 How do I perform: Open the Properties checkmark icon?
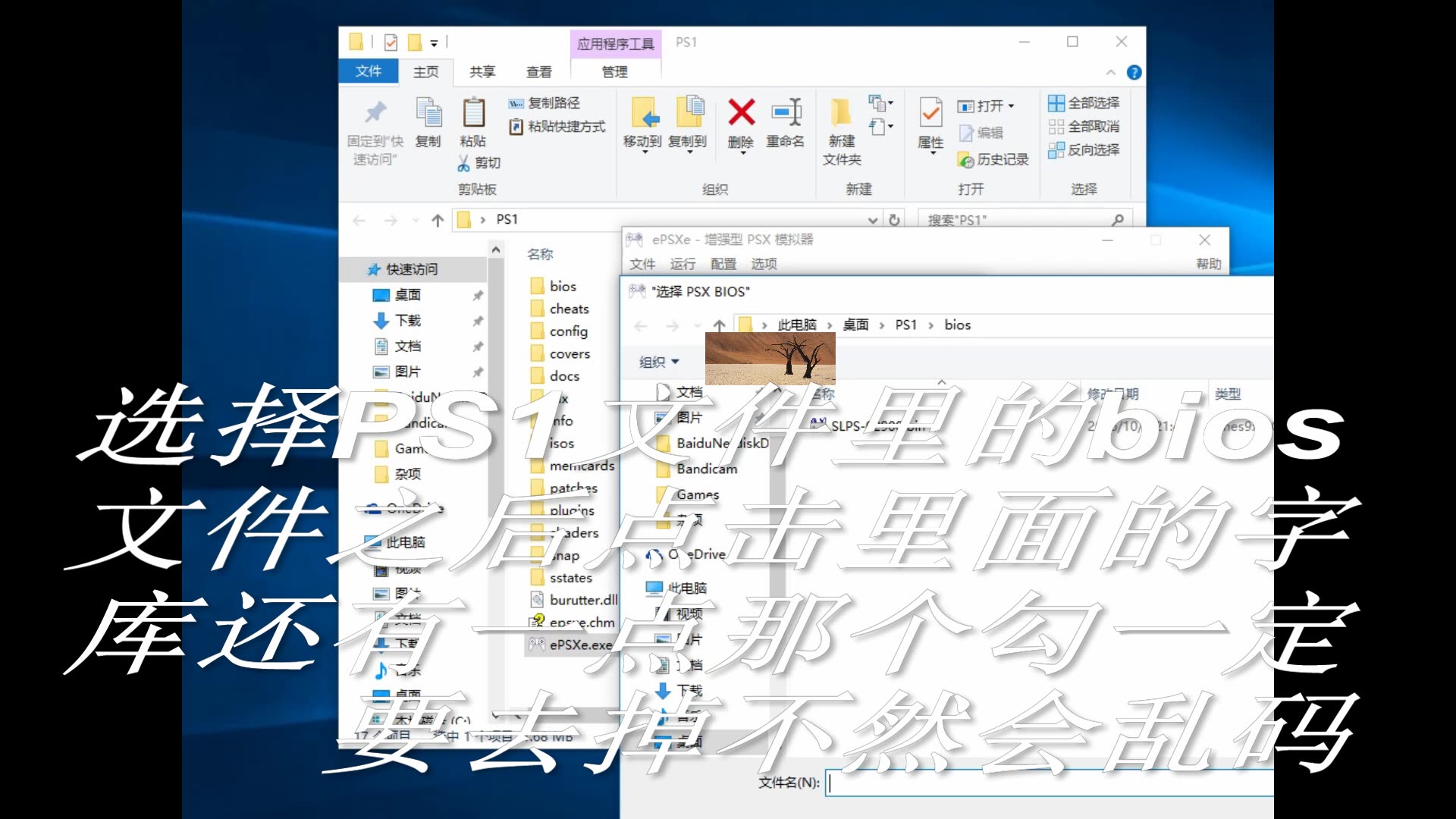pyautogui.click(x=930, y=113)
